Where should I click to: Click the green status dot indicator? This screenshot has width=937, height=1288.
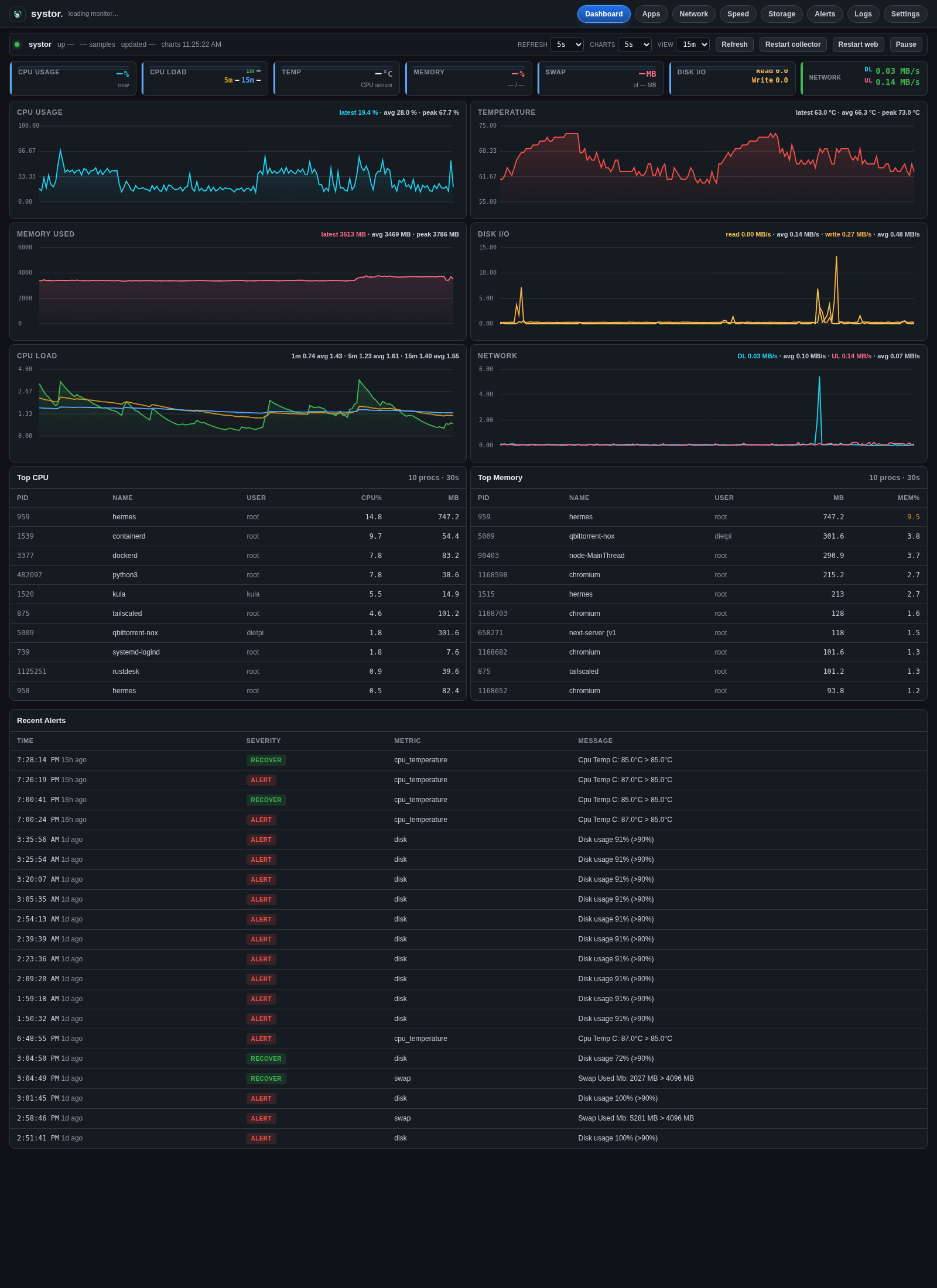[x=17, y=44]
